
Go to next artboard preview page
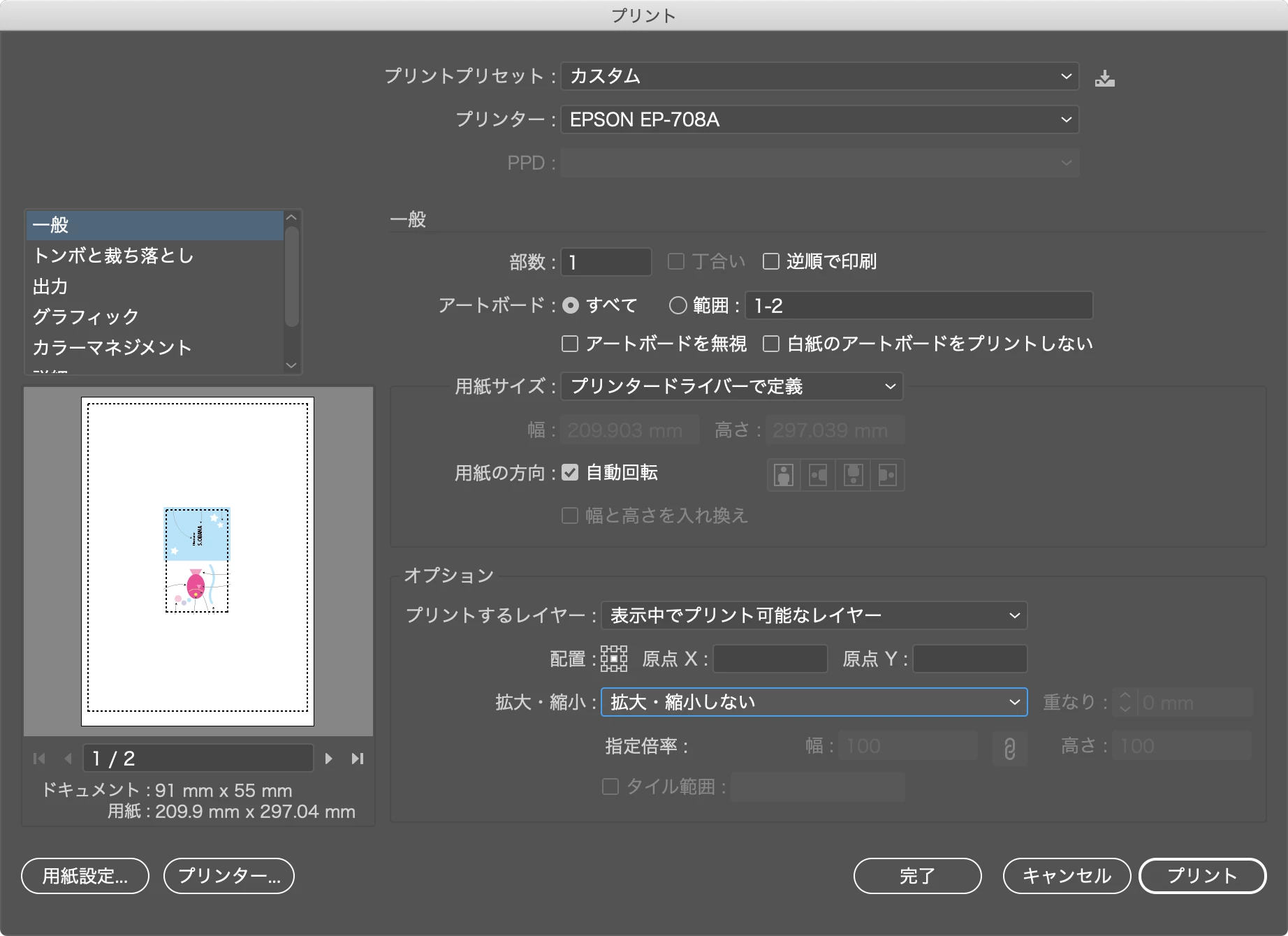pos(328,759)
